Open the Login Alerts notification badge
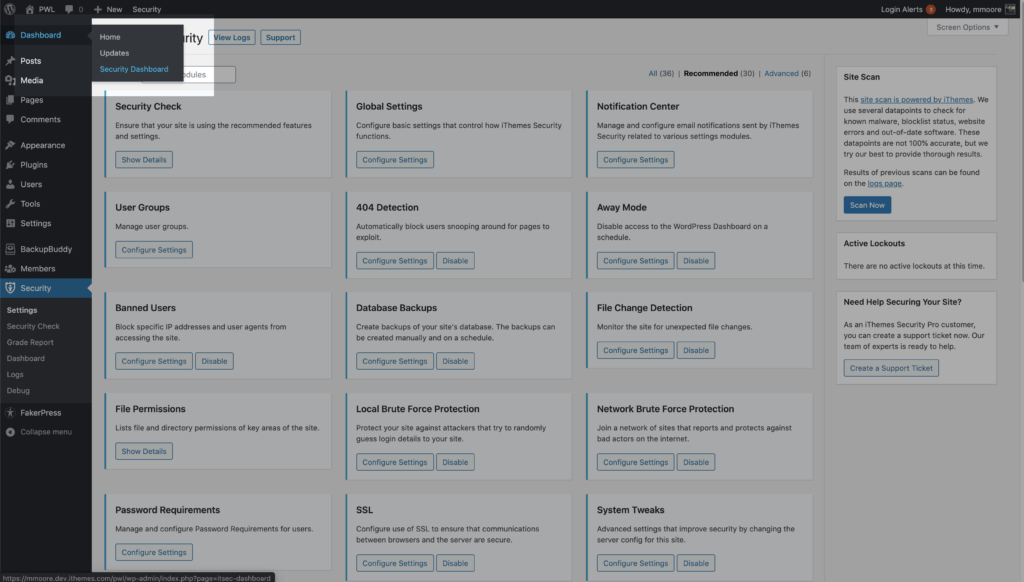The height and width of the screenshot is (582, 1024). tap(930, 9)
